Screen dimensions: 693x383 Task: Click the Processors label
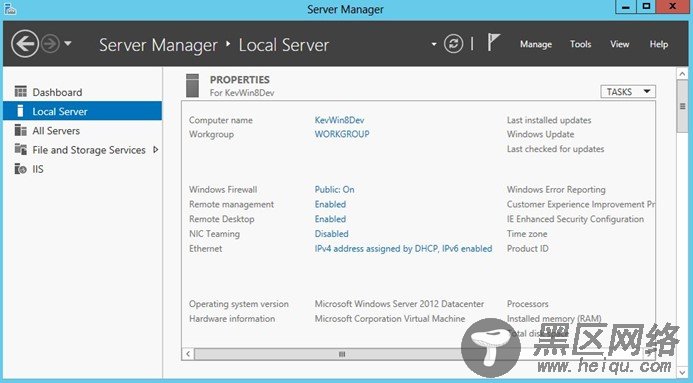point(527,303)
